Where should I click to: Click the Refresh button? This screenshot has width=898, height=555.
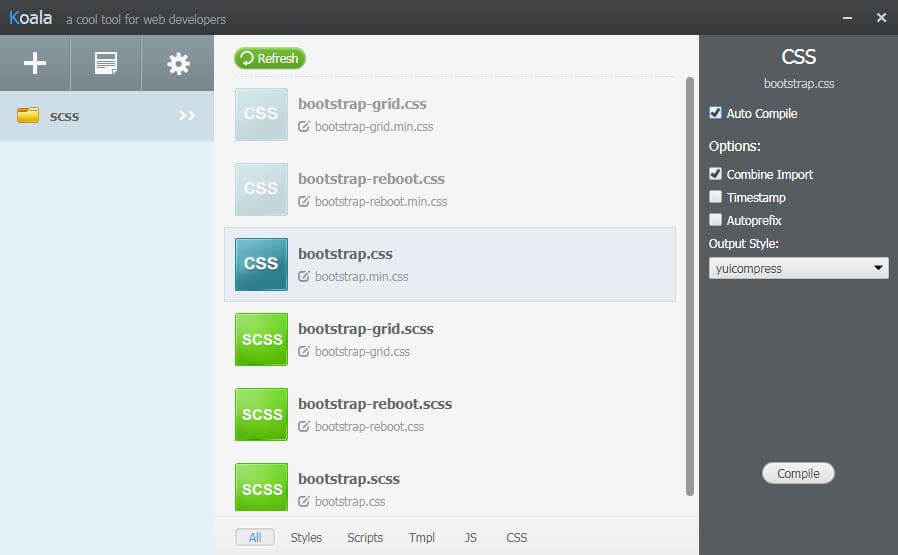tap(270, 58)
